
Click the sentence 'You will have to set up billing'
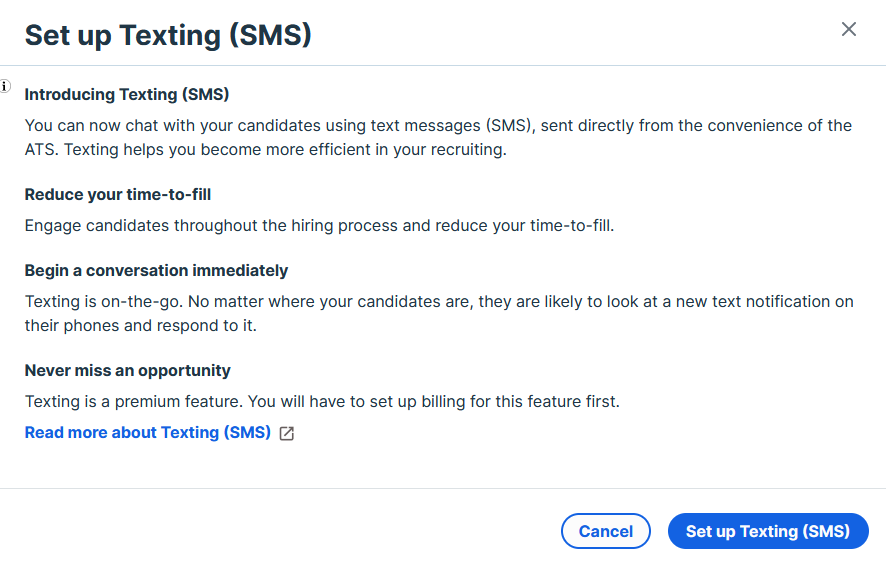[x=433, y=402]
